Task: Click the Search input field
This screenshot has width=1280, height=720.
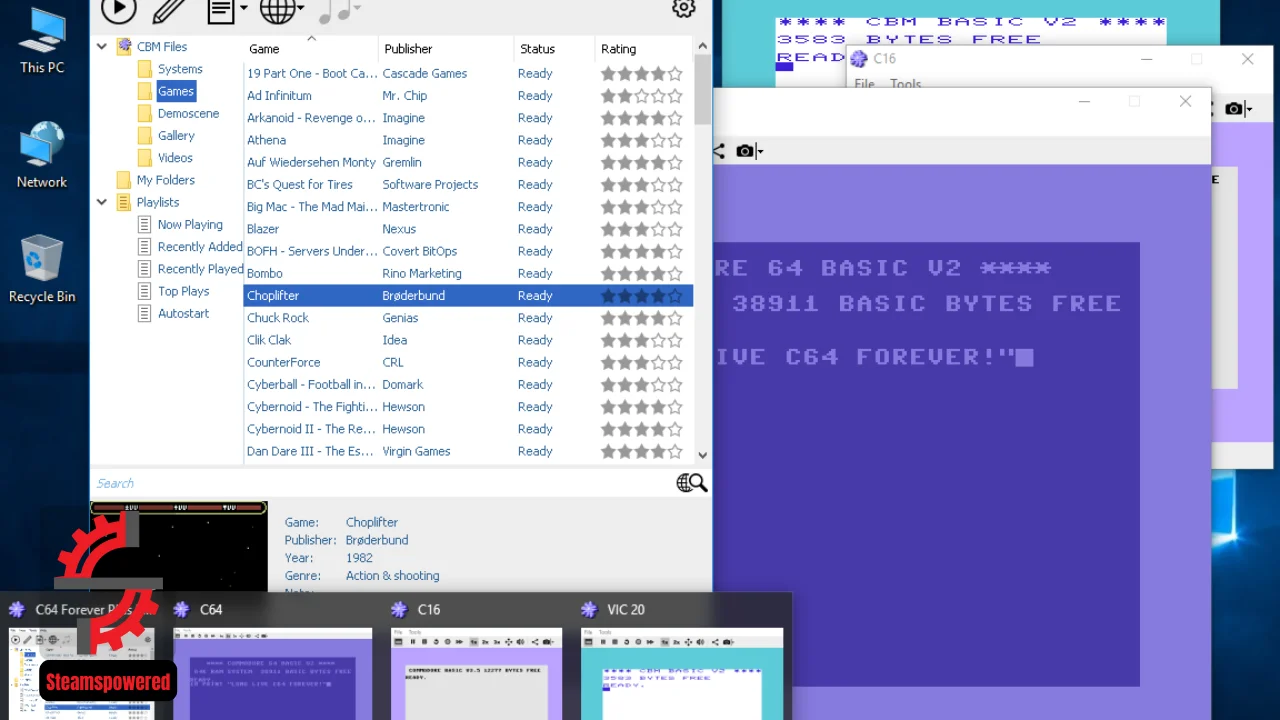Action: point(382,483)
